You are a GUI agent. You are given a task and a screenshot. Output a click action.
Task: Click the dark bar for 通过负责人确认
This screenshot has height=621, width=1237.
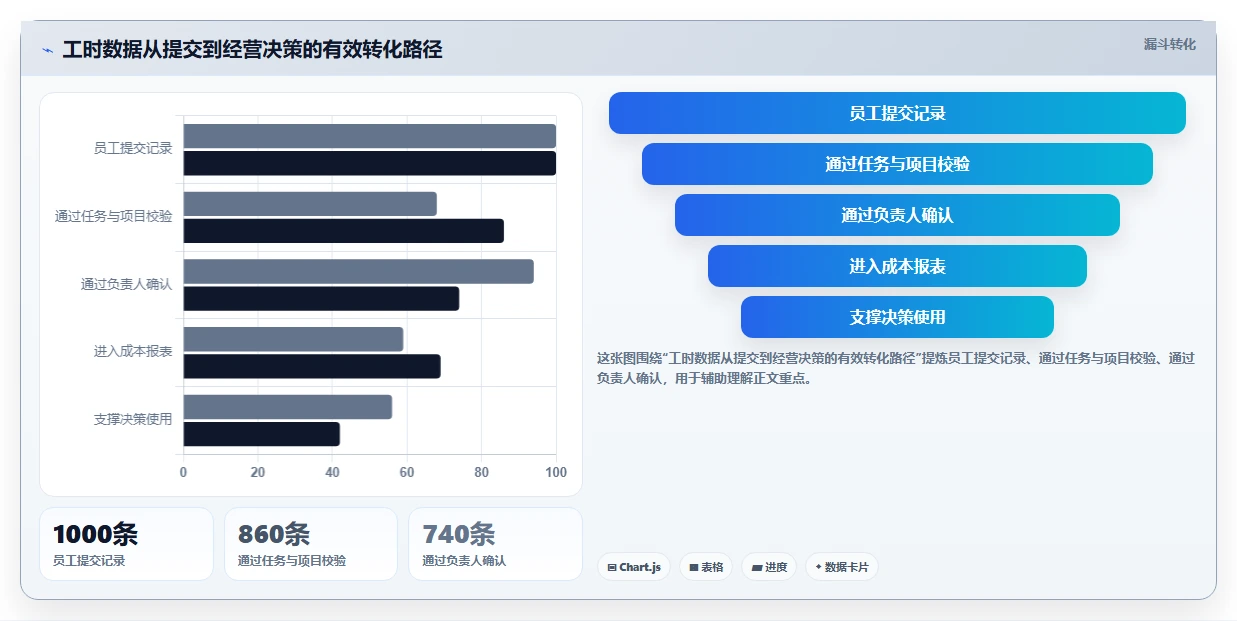point(321,298)
